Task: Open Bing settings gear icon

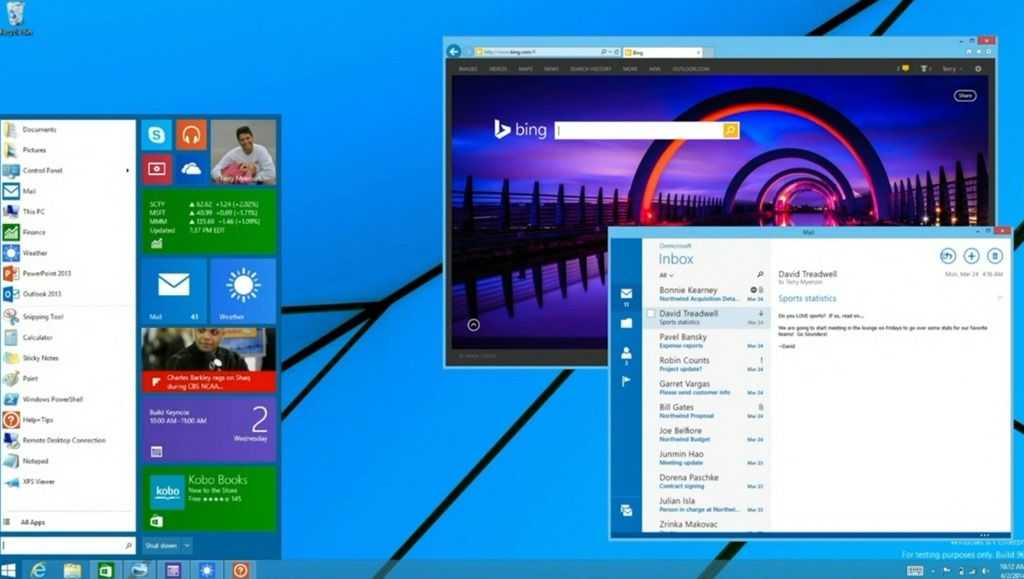Action: pyautogui.click(x=978, y=69)
